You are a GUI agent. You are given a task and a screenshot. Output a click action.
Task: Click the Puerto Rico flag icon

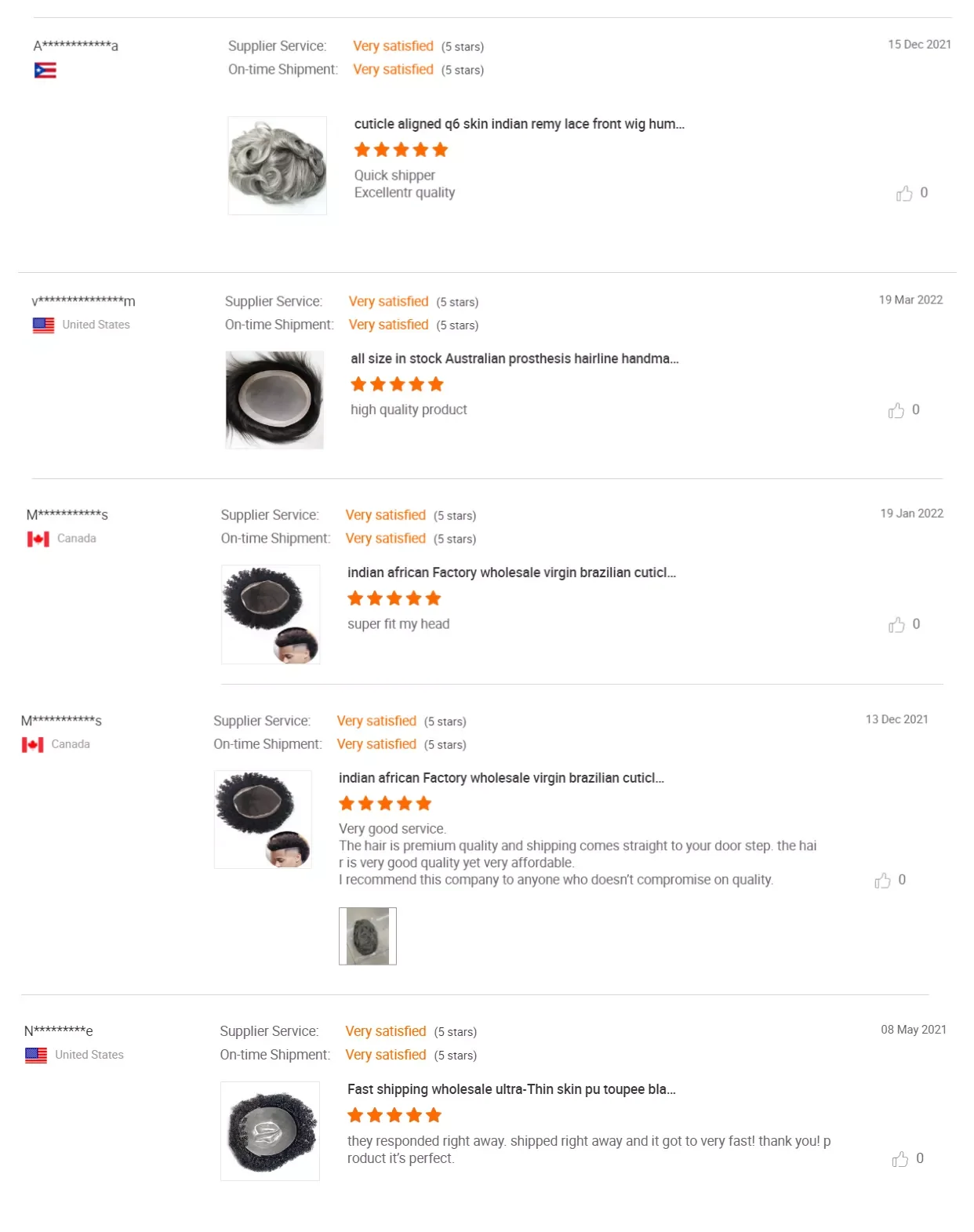pos(45,71)
